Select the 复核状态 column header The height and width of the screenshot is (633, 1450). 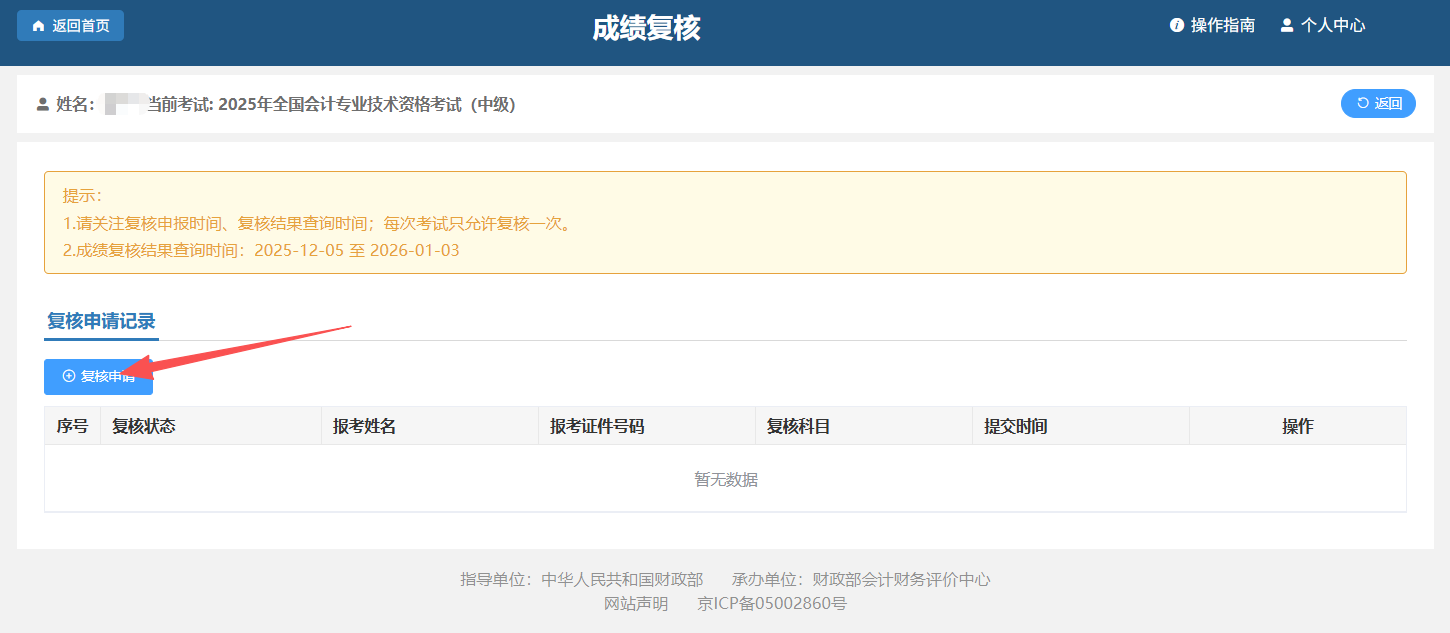coord(144,426)
